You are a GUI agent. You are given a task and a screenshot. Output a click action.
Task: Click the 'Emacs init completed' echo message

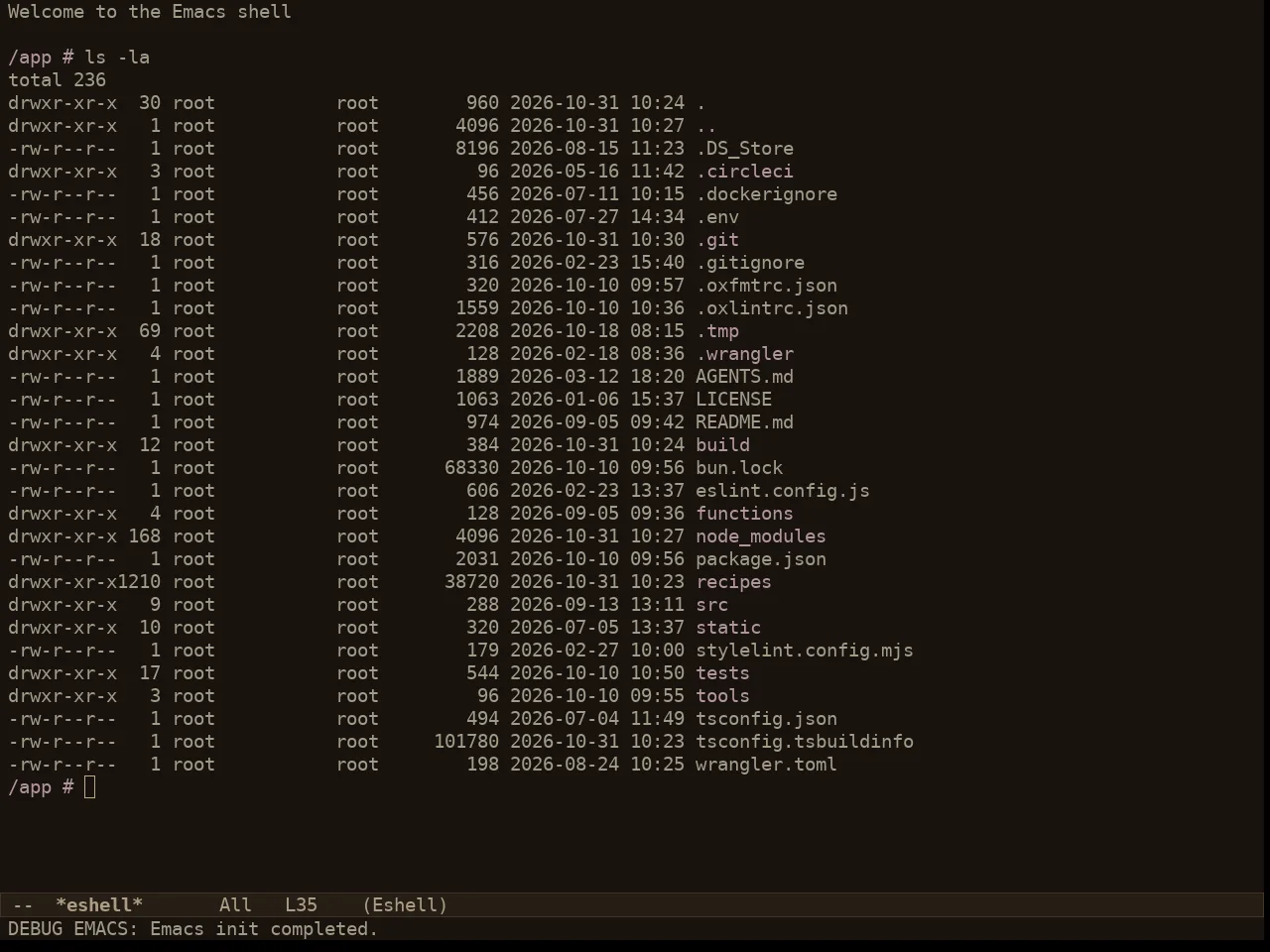(x=264, y=929)
